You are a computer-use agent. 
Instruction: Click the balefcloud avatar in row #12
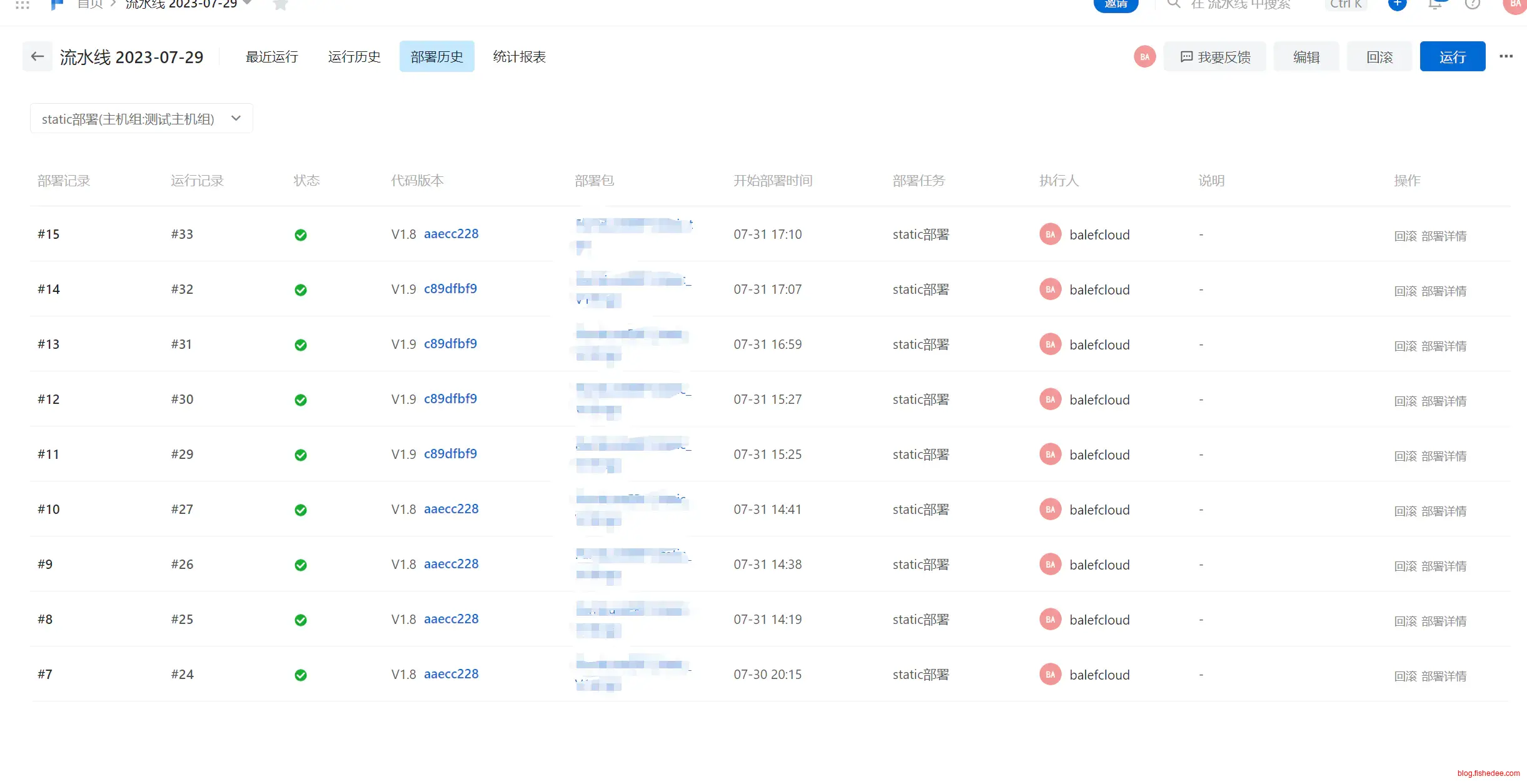click(x=1050, y=400)
